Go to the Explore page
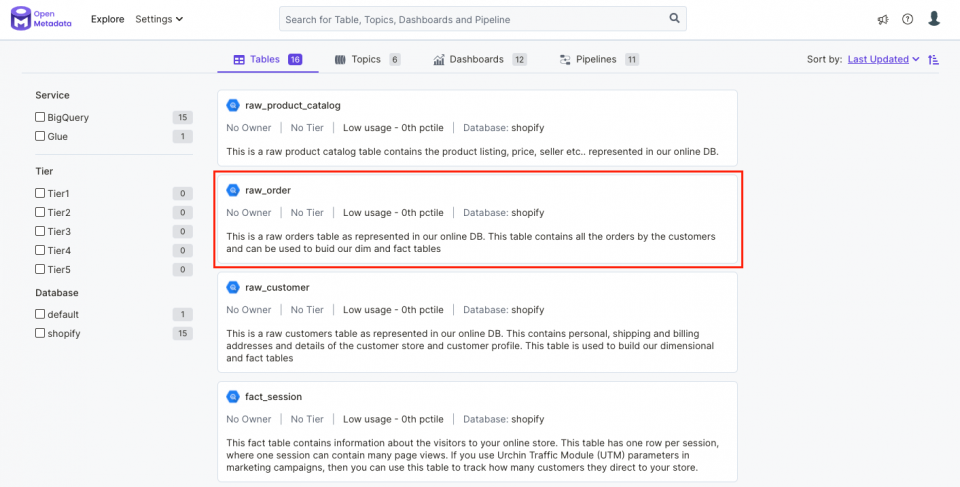The width and height of the screenshot is (960, 487). click(x=107, y=19)
